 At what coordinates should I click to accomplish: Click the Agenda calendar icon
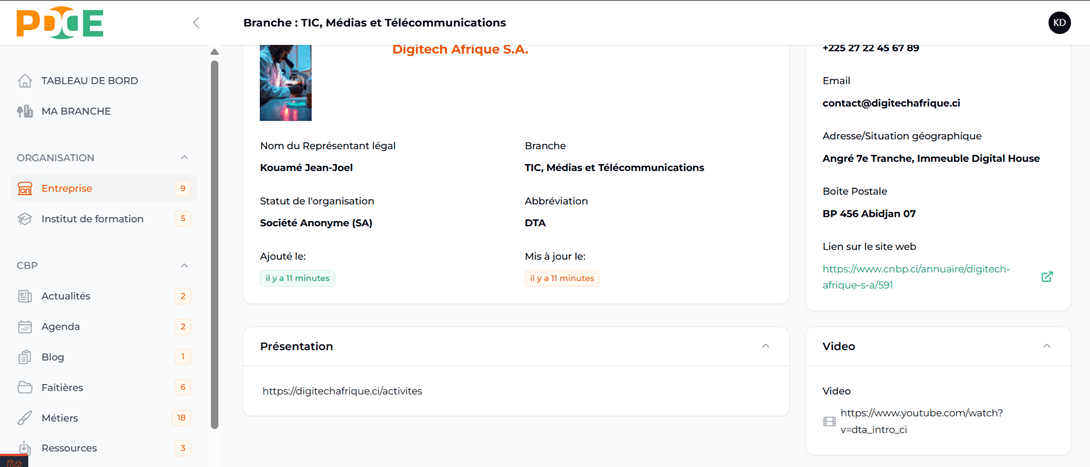tap(25, 327)
